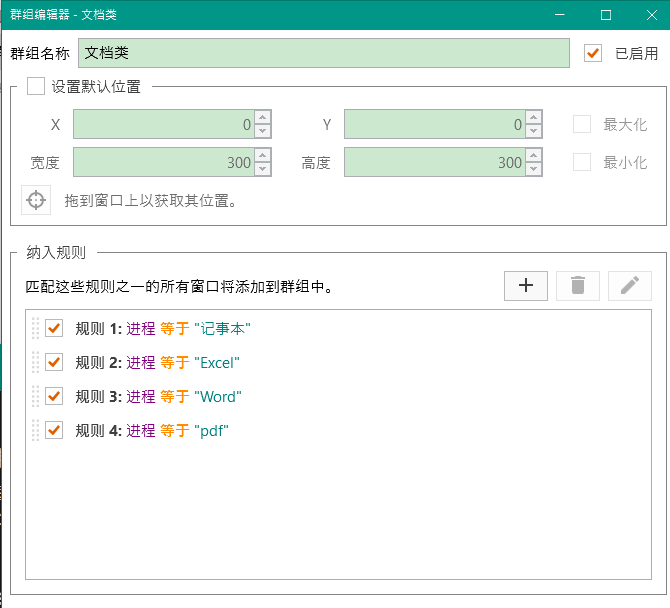Enable the 设置默认位置 checkbox

pyautogui.click(x=36, y=86)
